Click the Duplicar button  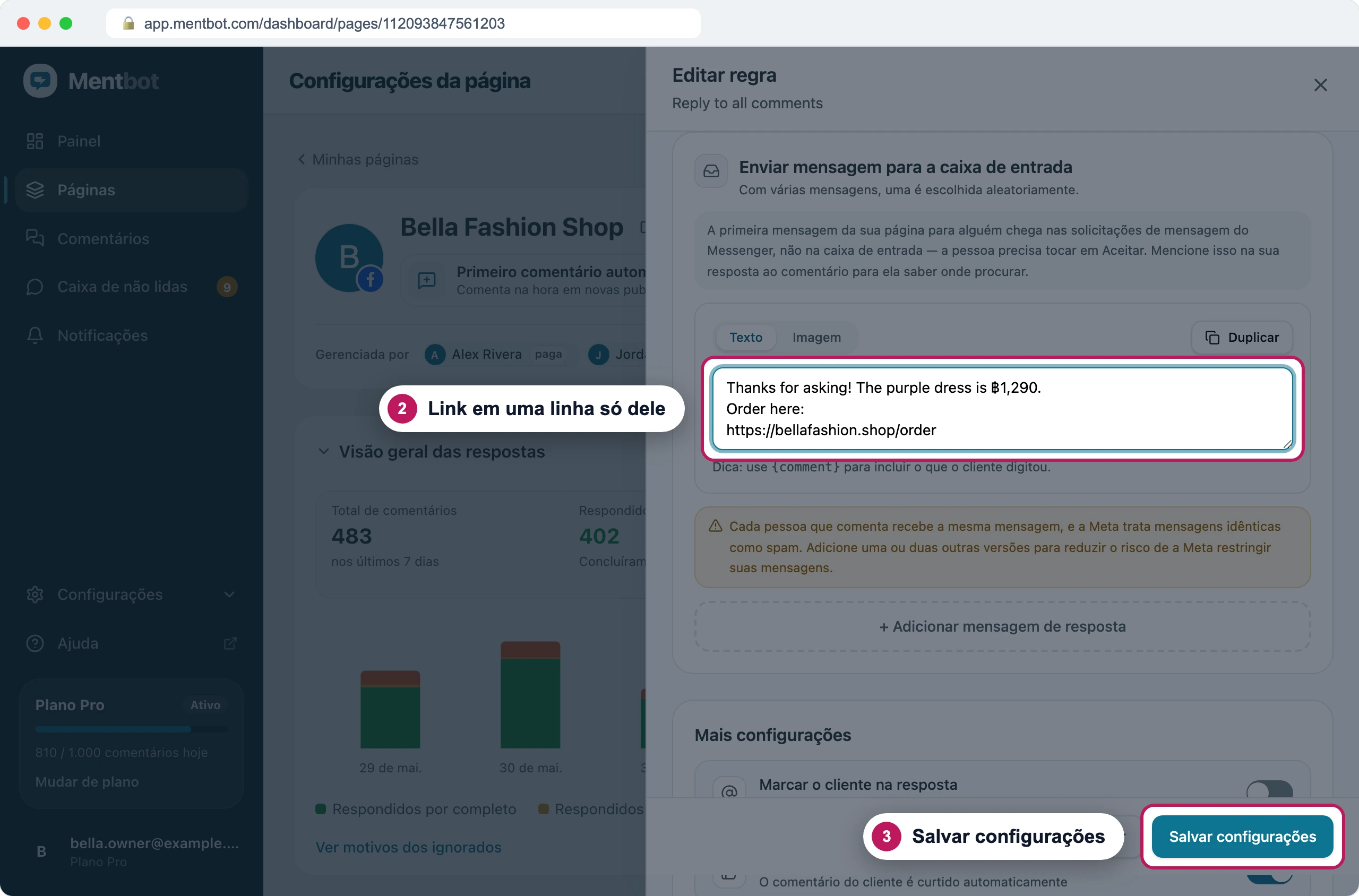tap(1242, 337)
